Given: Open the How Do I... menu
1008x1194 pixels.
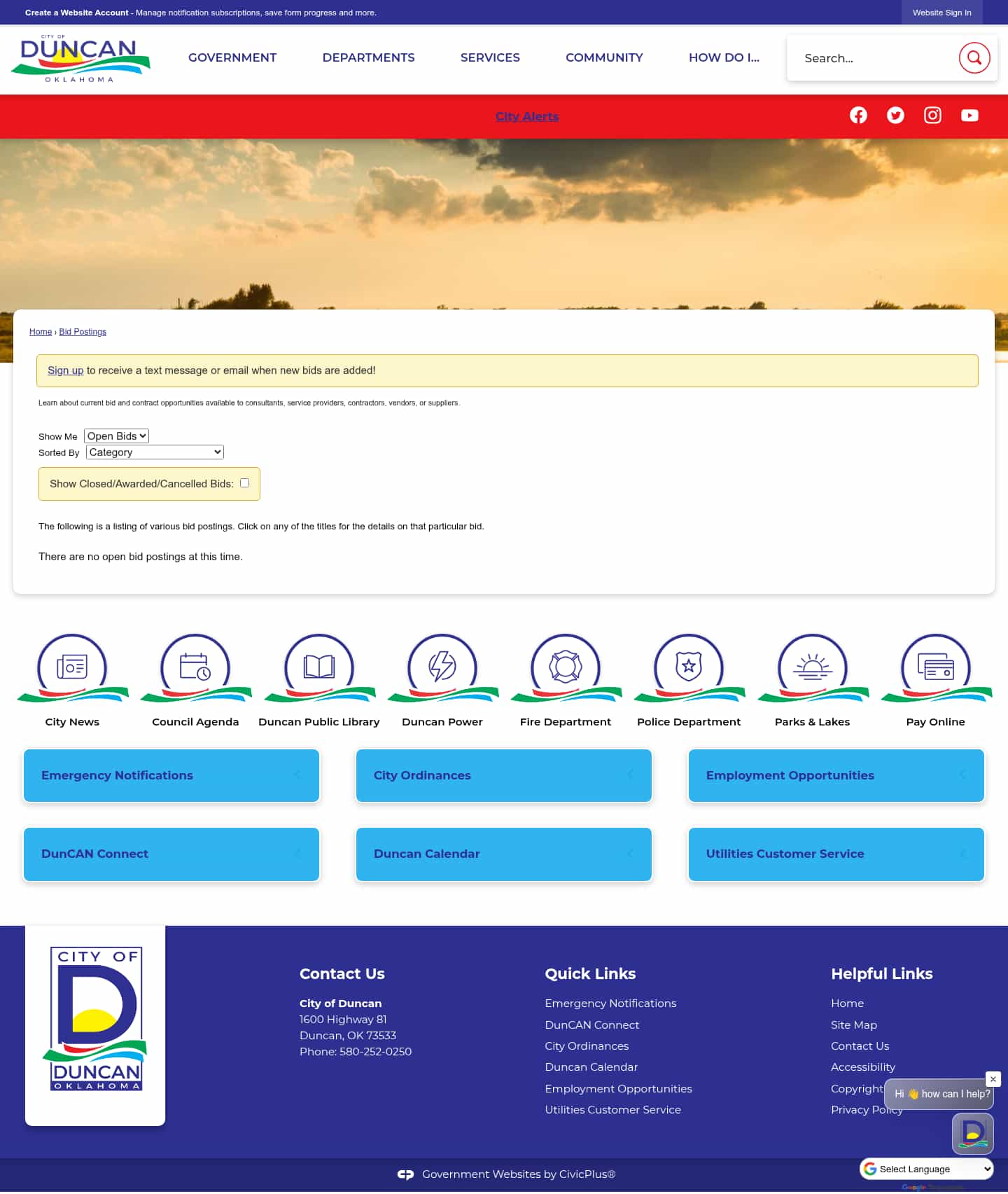Looking at the screenshot, I should coord(724,57).
